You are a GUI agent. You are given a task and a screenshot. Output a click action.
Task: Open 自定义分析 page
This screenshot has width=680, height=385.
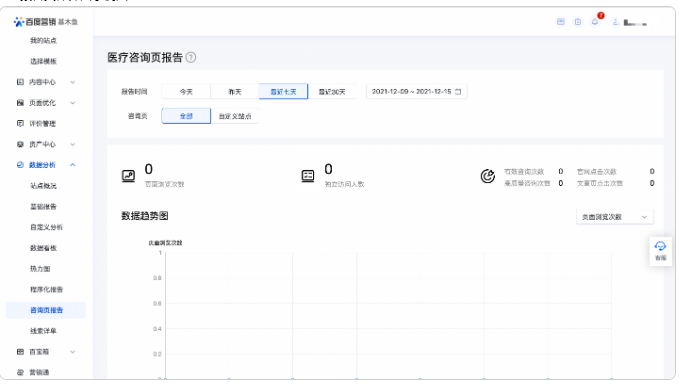pos(46,227)
